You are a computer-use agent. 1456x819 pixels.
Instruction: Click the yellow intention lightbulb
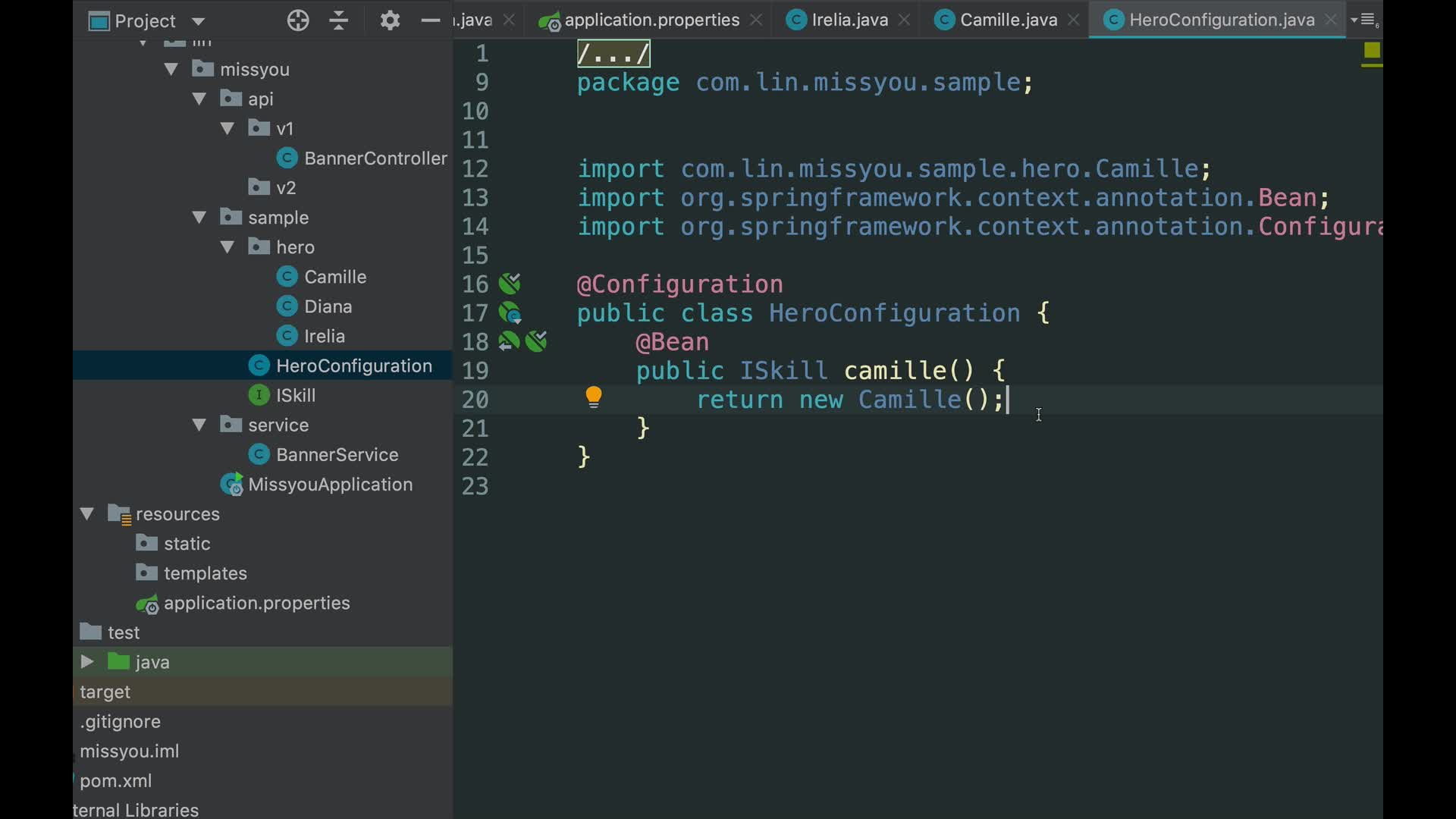tap(594, 397)
